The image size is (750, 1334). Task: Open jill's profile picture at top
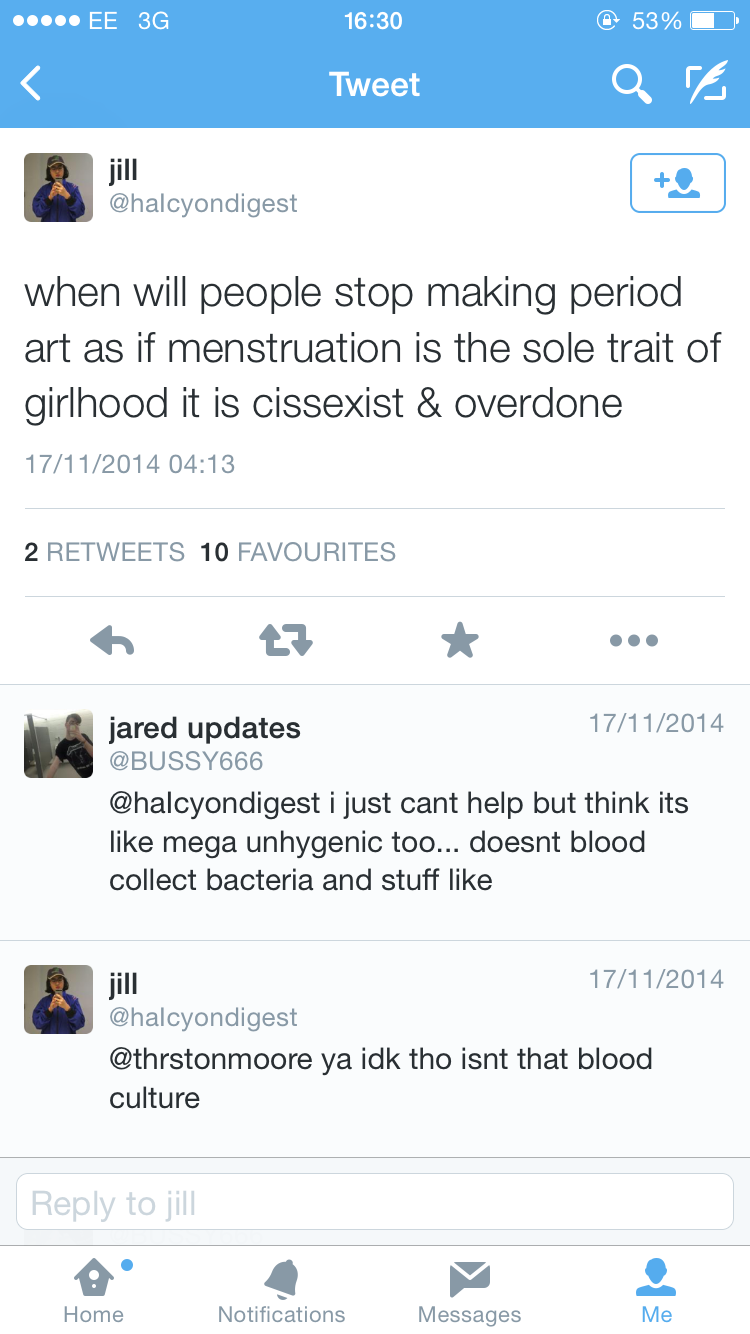click(58, 187)
